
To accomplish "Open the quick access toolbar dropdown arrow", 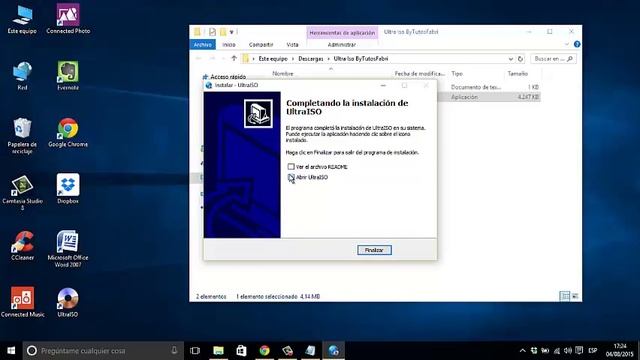I will click(231, 32).
